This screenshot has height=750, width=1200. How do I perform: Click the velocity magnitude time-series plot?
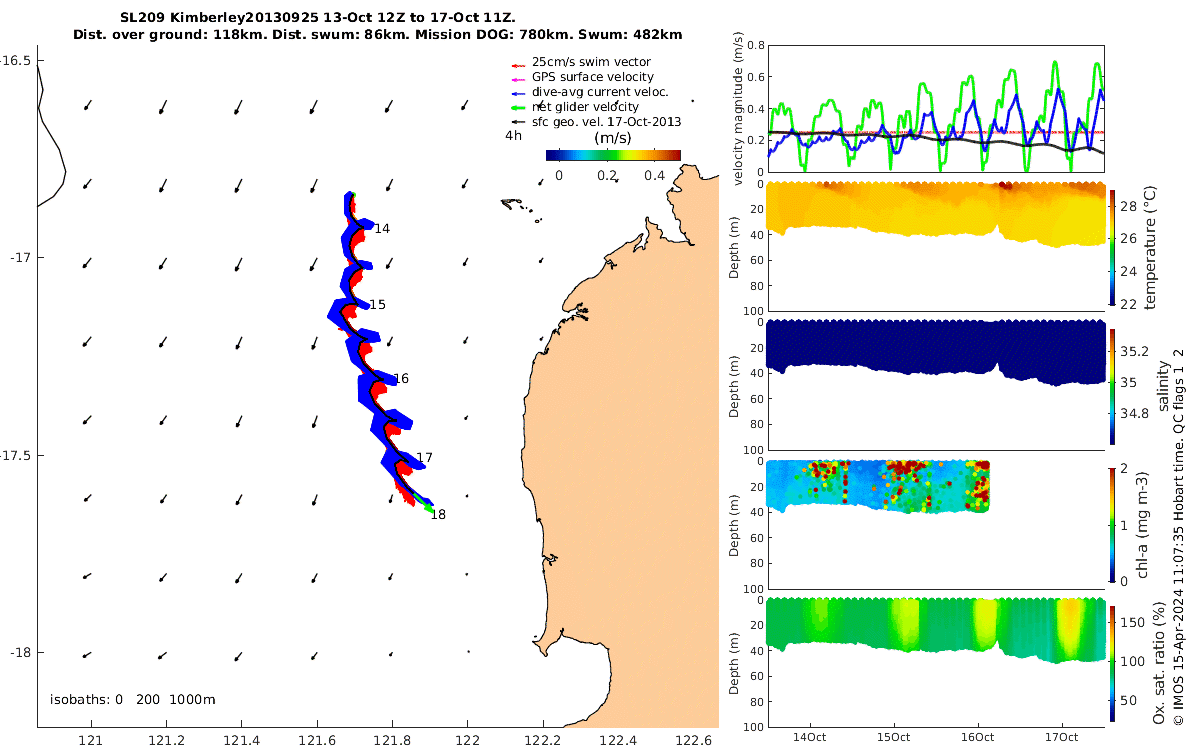[x=936, y=108]
